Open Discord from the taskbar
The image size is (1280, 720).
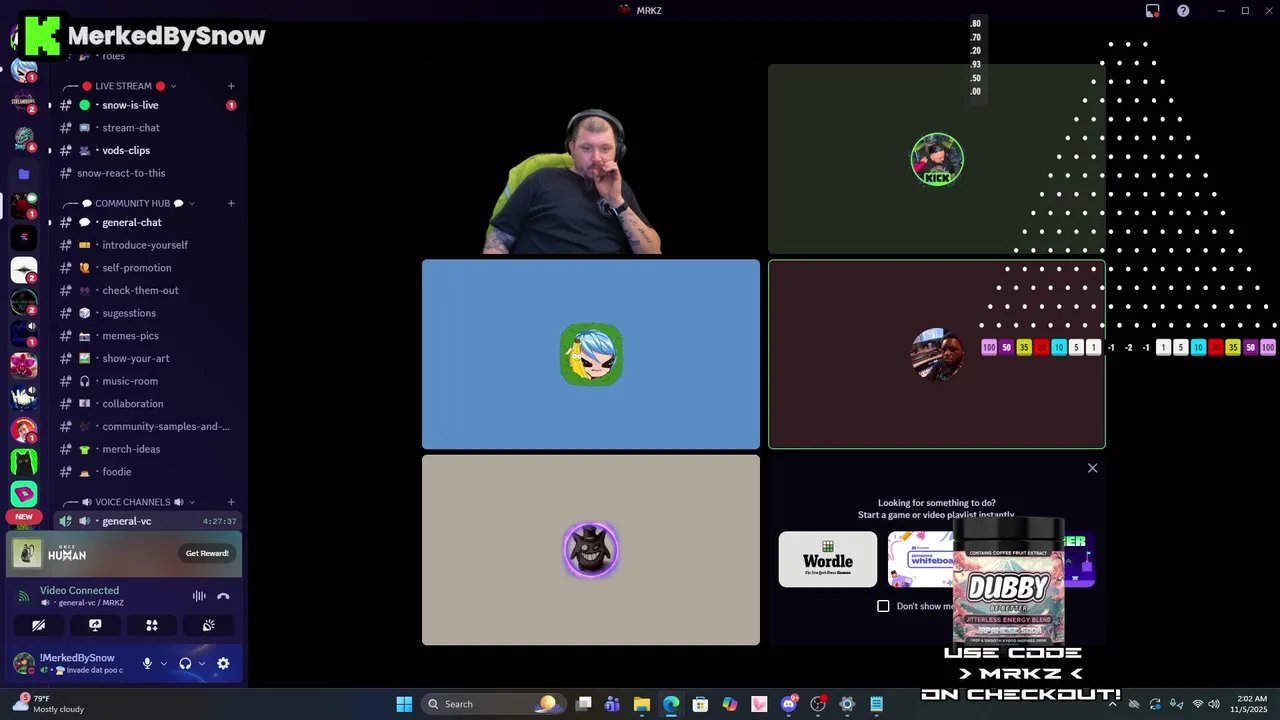789,704
